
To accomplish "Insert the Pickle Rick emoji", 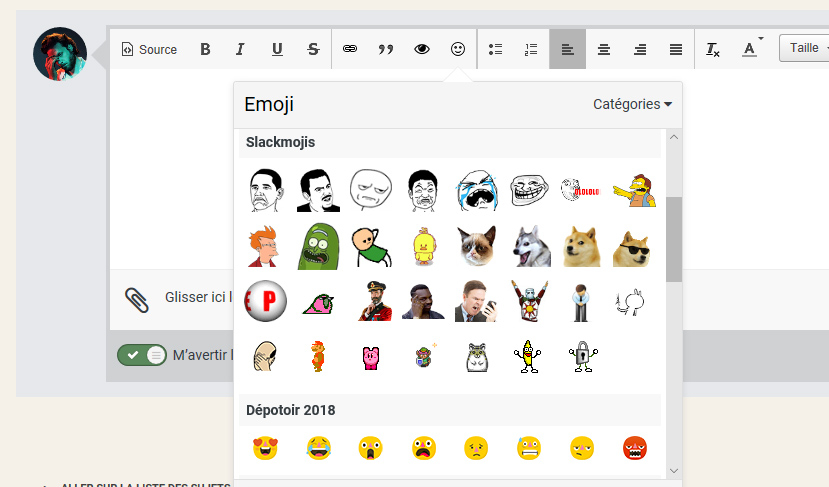I will [318, 246].
